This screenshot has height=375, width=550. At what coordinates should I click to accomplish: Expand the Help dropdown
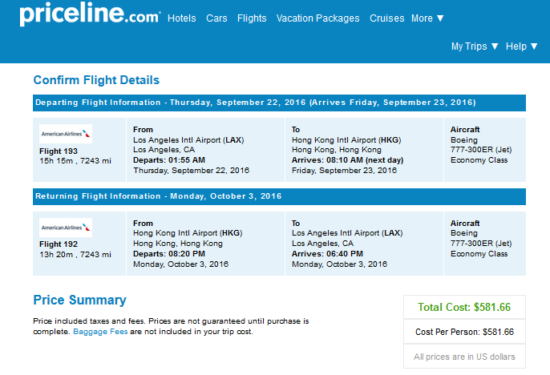click(x=521, y=46)
